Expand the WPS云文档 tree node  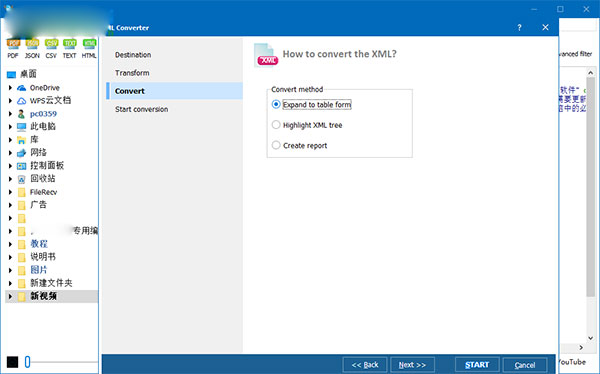(10, 101)
